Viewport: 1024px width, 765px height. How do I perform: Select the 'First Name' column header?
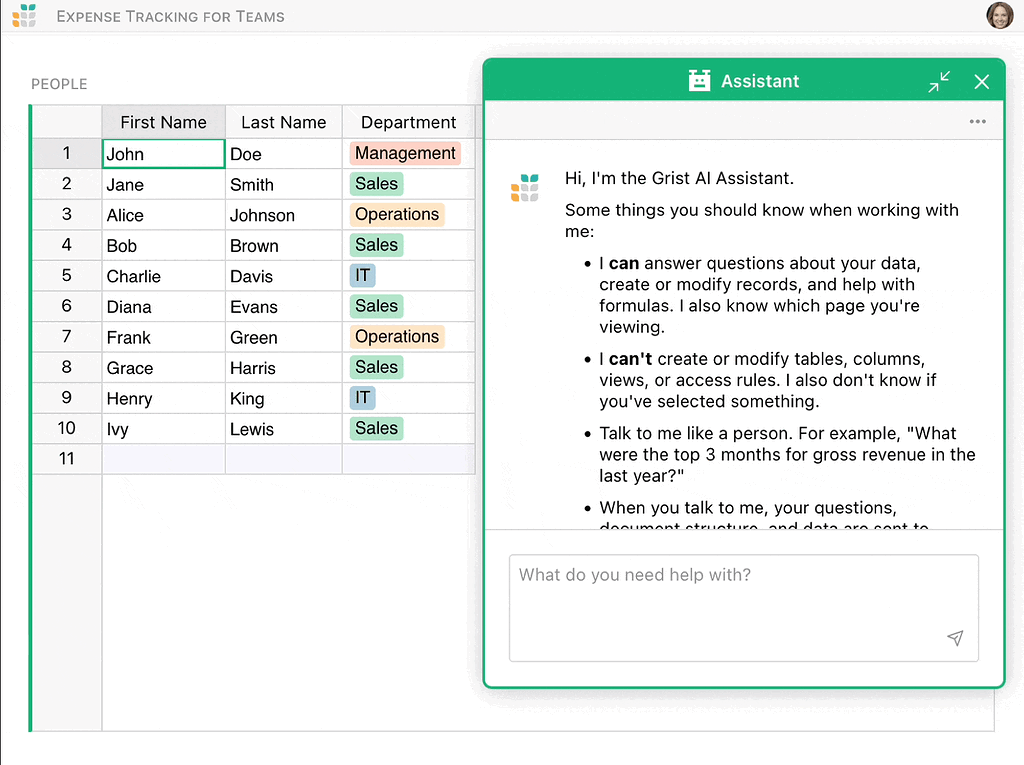tap(163, 121)
